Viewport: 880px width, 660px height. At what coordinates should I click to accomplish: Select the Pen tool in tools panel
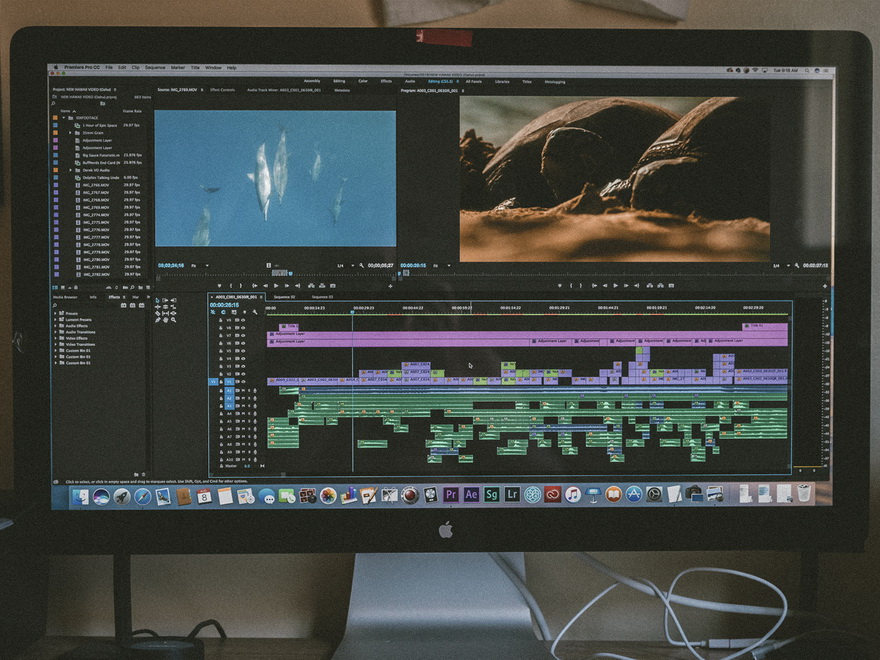(157, 320)
